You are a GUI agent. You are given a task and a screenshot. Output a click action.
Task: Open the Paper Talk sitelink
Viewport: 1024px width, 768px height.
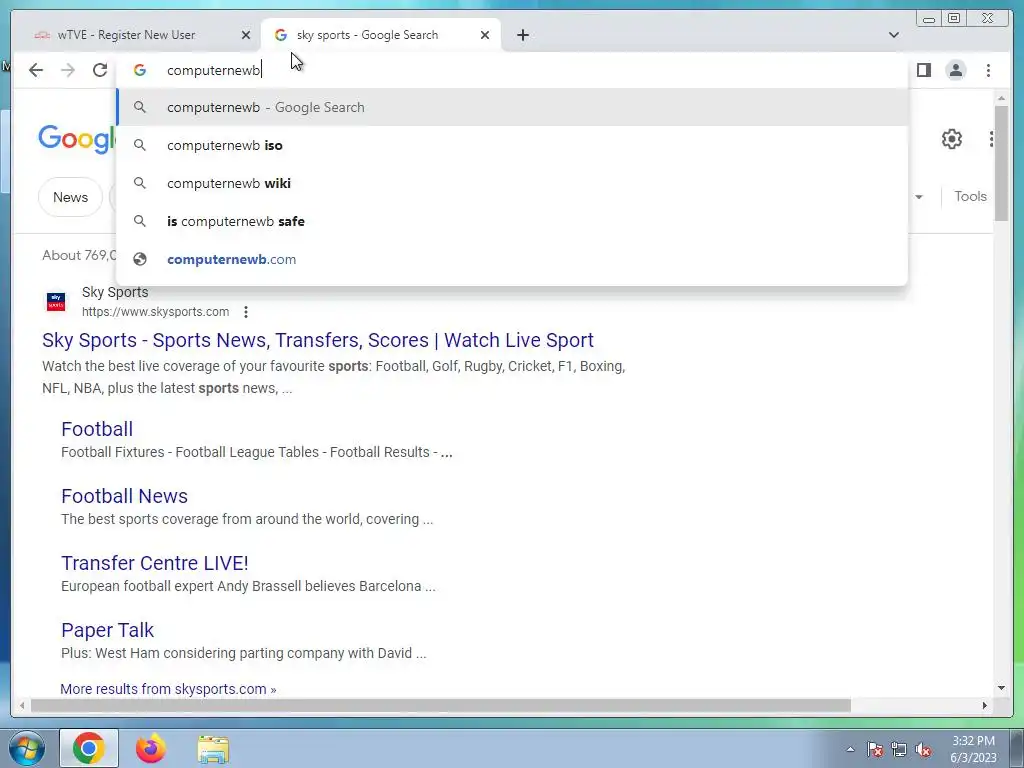coord(108,630)
